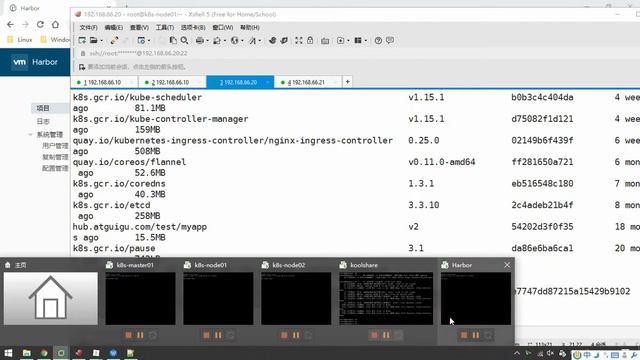This screenshot has height=360, width=640.
Task: Expand the session properties dropdown arrow
Action: 149,41
